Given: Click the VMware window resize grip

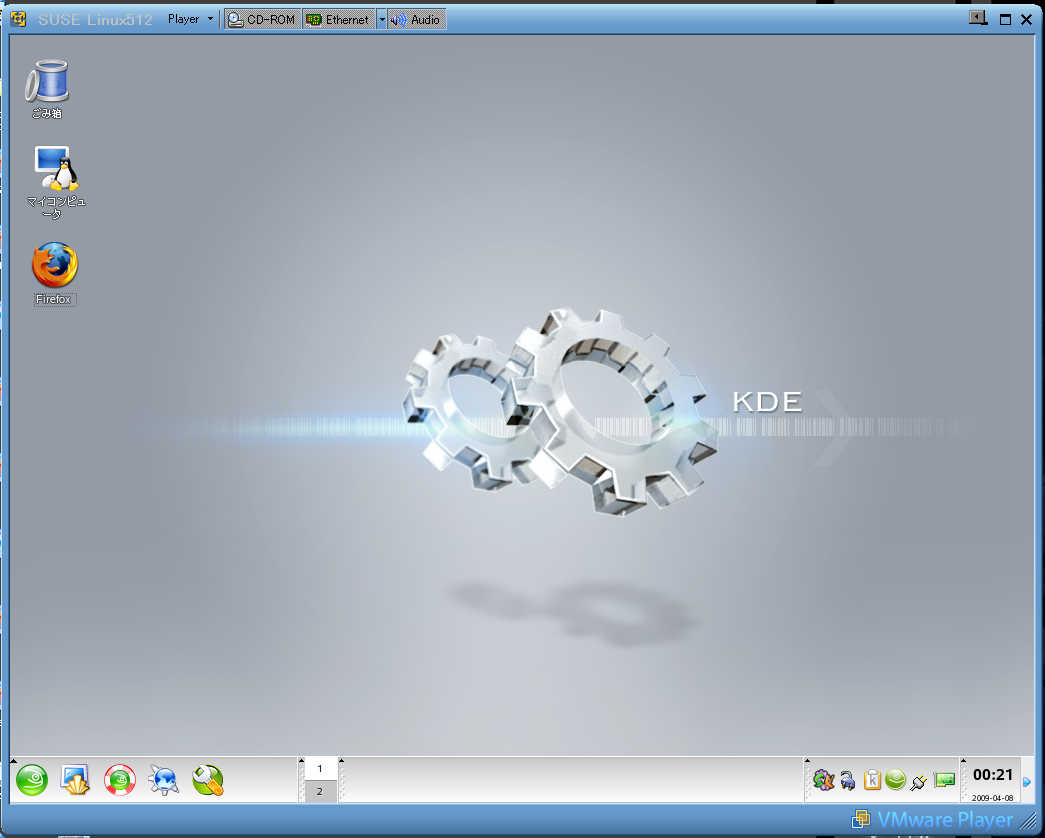Looking at the screenshot, I should click(x=1028, y=821).
